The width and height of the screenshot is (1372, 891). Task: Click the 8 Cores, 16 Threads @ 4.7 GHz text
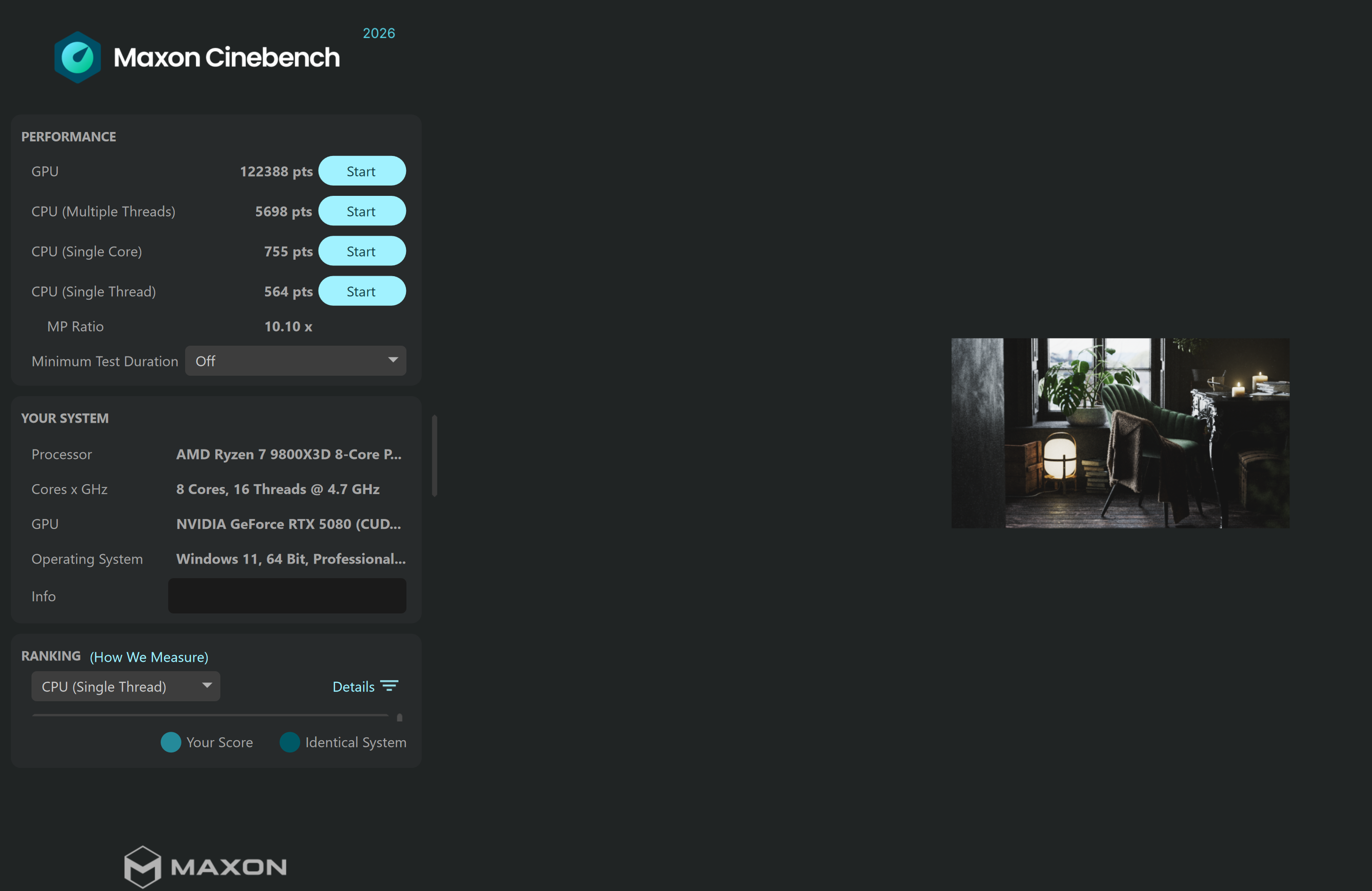(278, 489)
